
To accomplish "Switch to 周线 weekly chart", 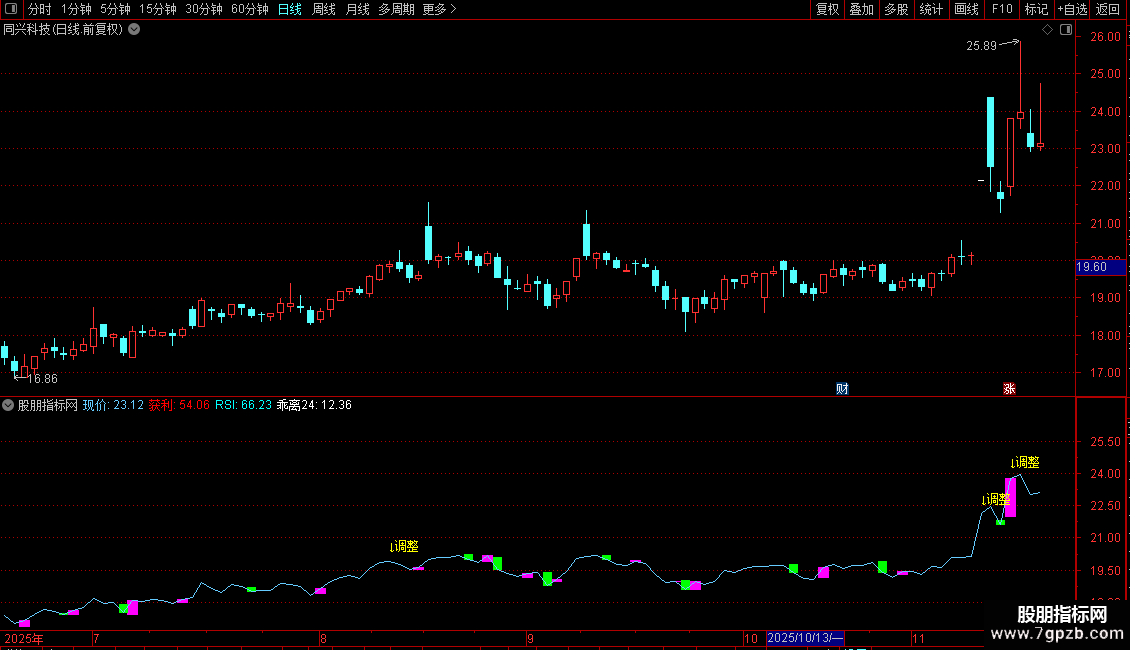I will (x=324, y=9).
